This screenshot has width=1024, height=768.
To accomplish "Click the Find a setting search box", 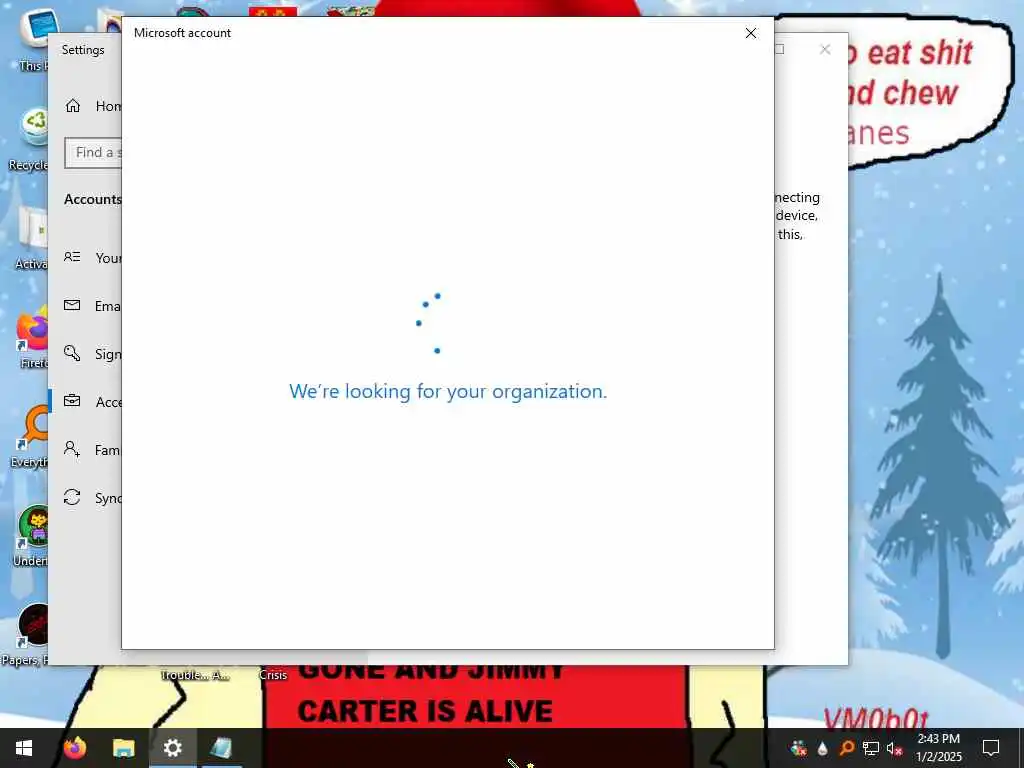I will pos(93,153).
